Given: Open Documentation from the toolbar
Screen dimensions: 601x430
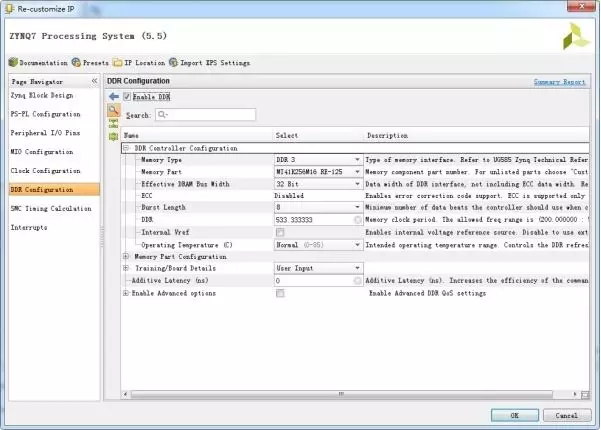Looking at the screenshot, I should pos(38,62).
